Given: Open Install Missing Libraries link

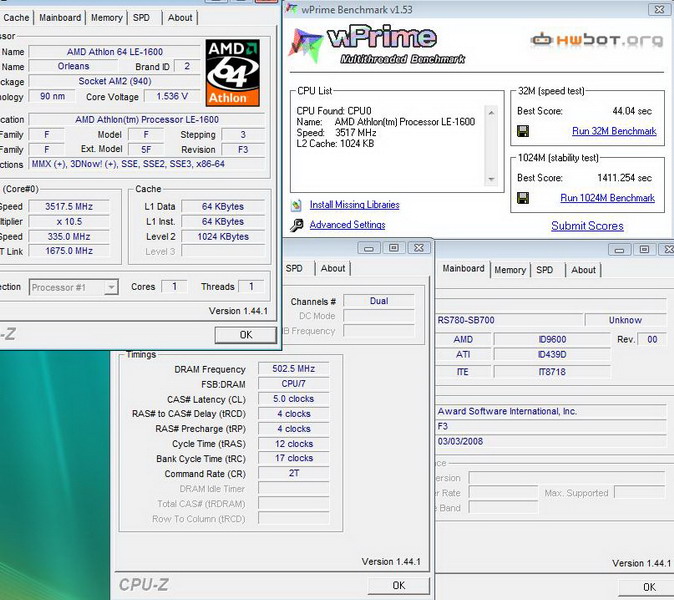Looking at the screenshot, I should pos(355,205).
